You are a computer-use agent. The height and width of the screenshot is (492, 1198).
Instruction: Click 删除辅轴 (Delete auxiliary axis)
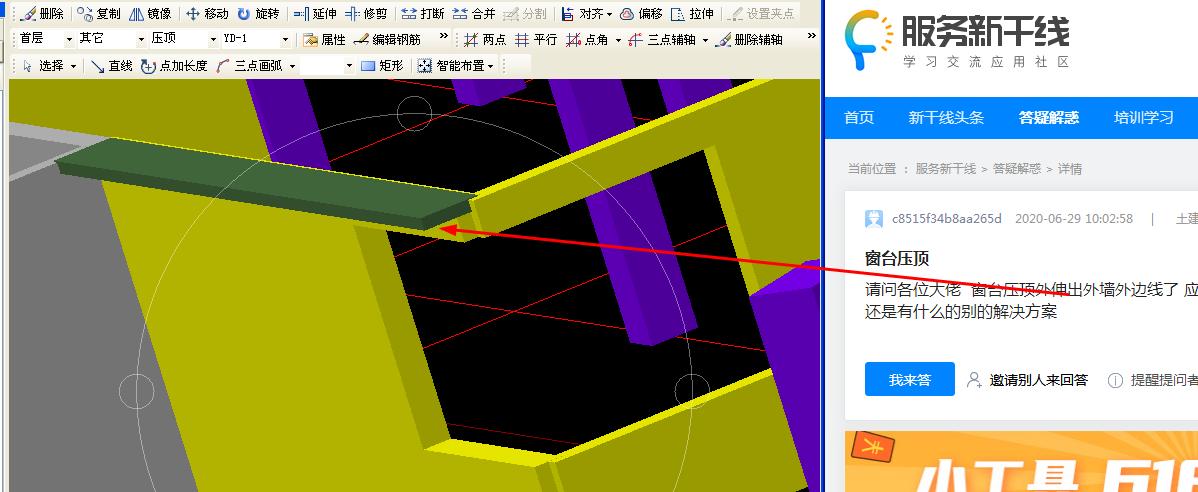click(x=750, y=40)
